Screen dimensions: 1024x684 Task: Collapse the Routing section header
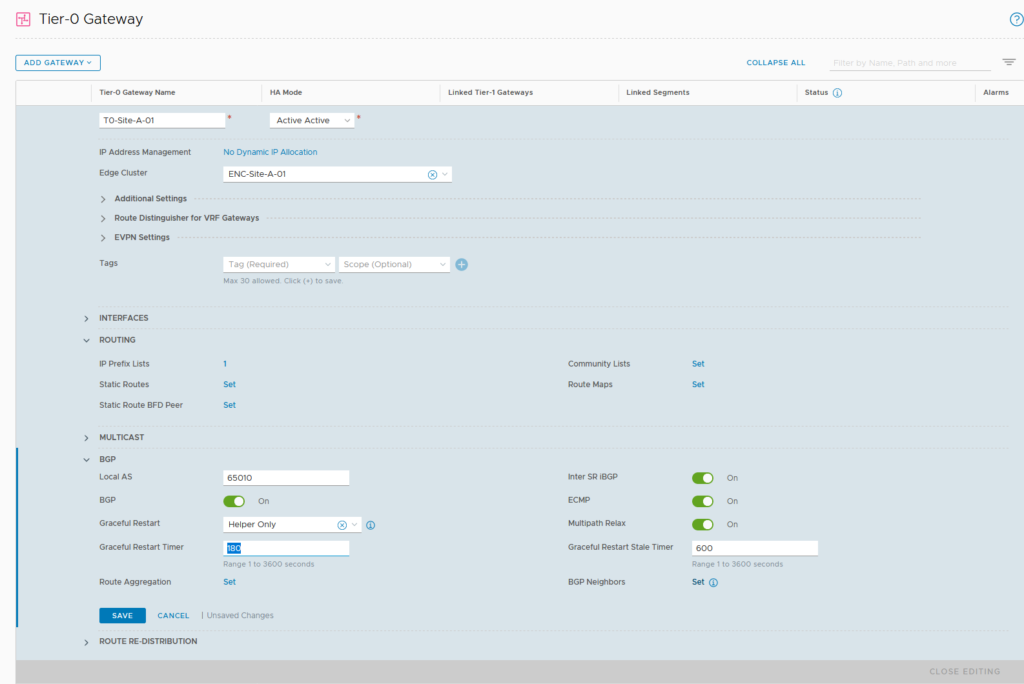click(87, 340)
